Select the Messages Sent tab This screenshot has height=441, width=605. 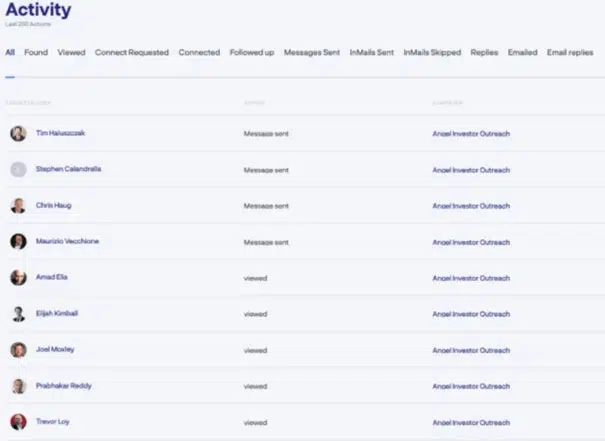coord(312,52)
